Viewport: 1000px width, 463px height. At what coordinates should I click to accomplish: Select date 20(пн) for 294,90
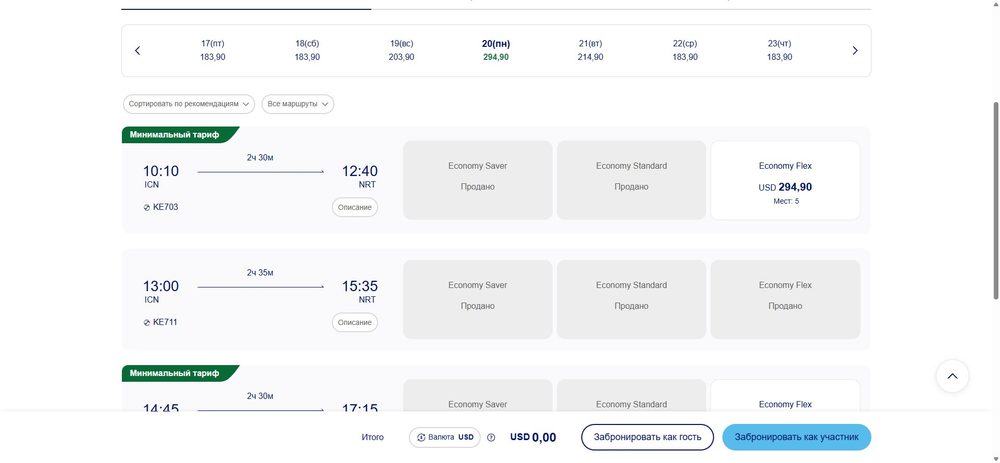pyautogui.click(x=496, y=50)
